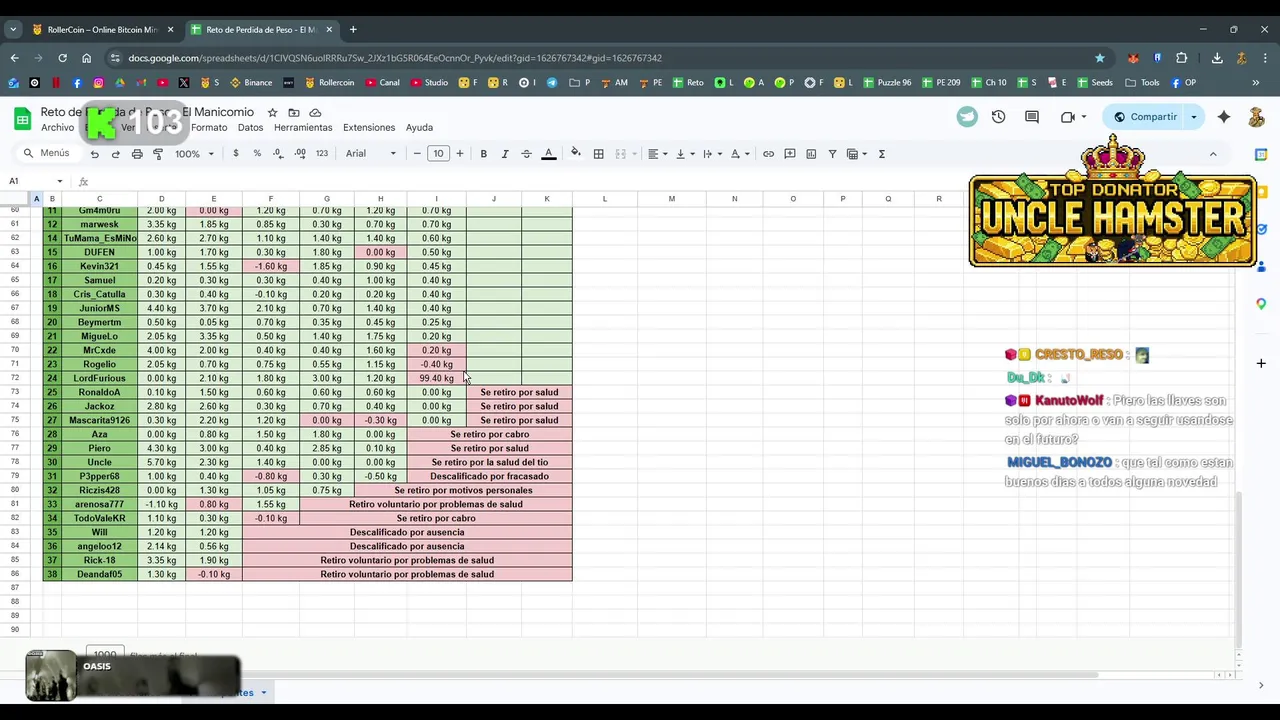Expand the Compartir share options arrow

(x=1193, y=117)
